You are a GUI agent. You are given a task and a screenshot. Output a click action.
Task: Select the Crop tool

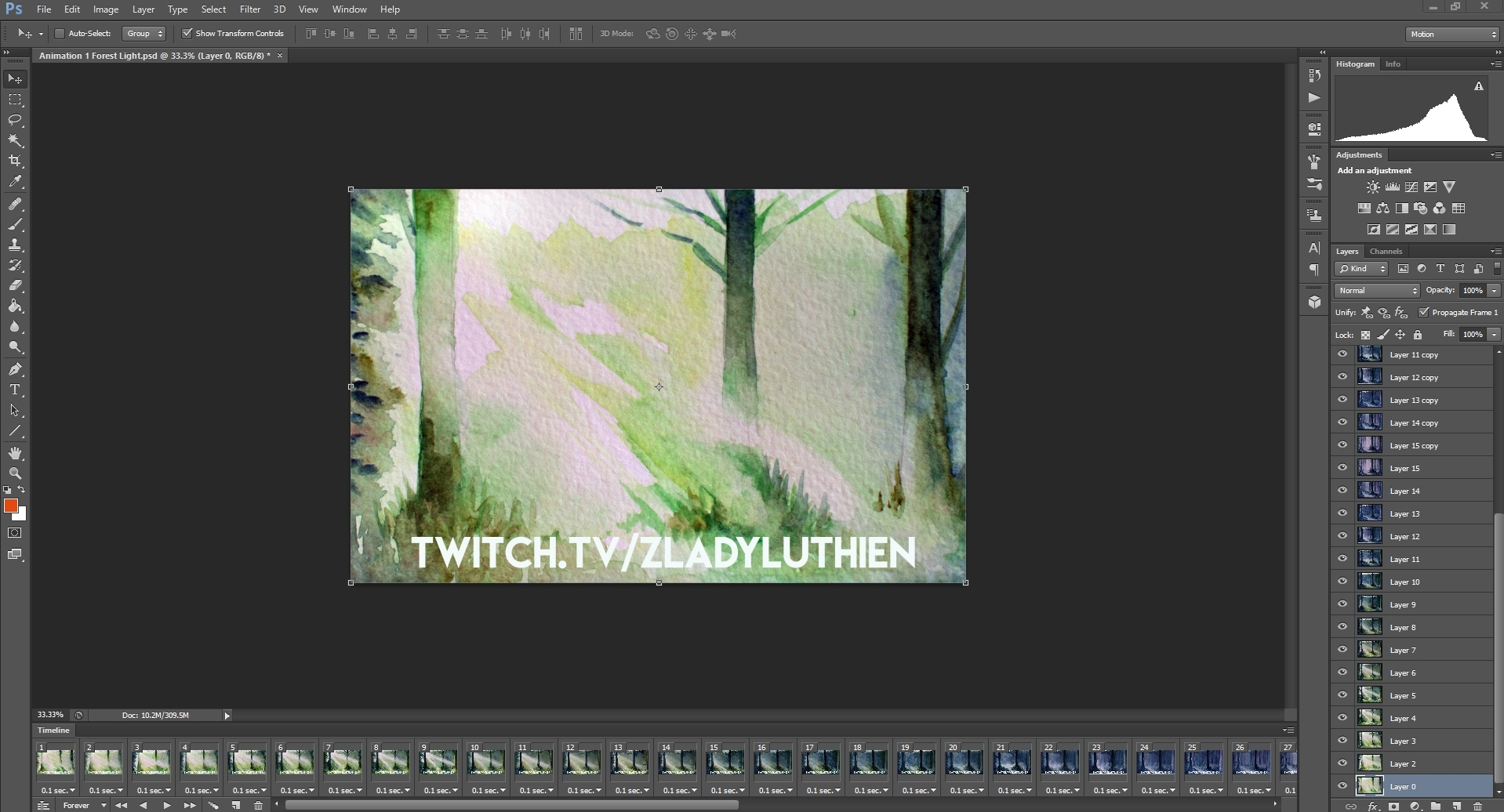[15, 161]
